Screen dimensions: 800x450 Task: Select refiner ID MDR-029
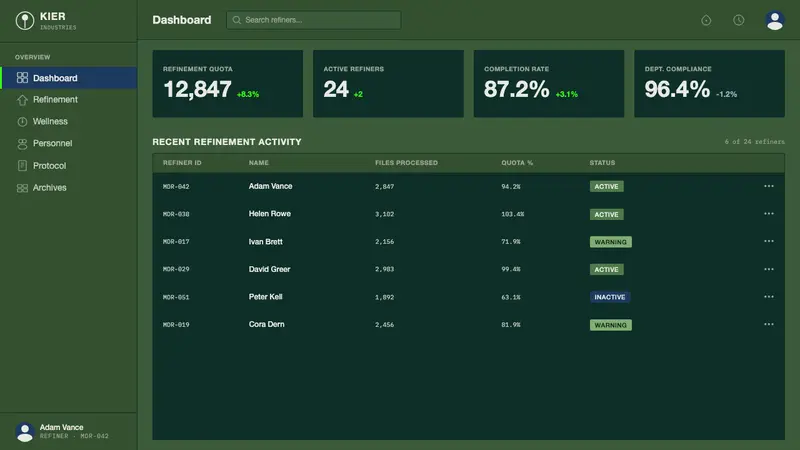pyautogui.click(x=176, y=269)
